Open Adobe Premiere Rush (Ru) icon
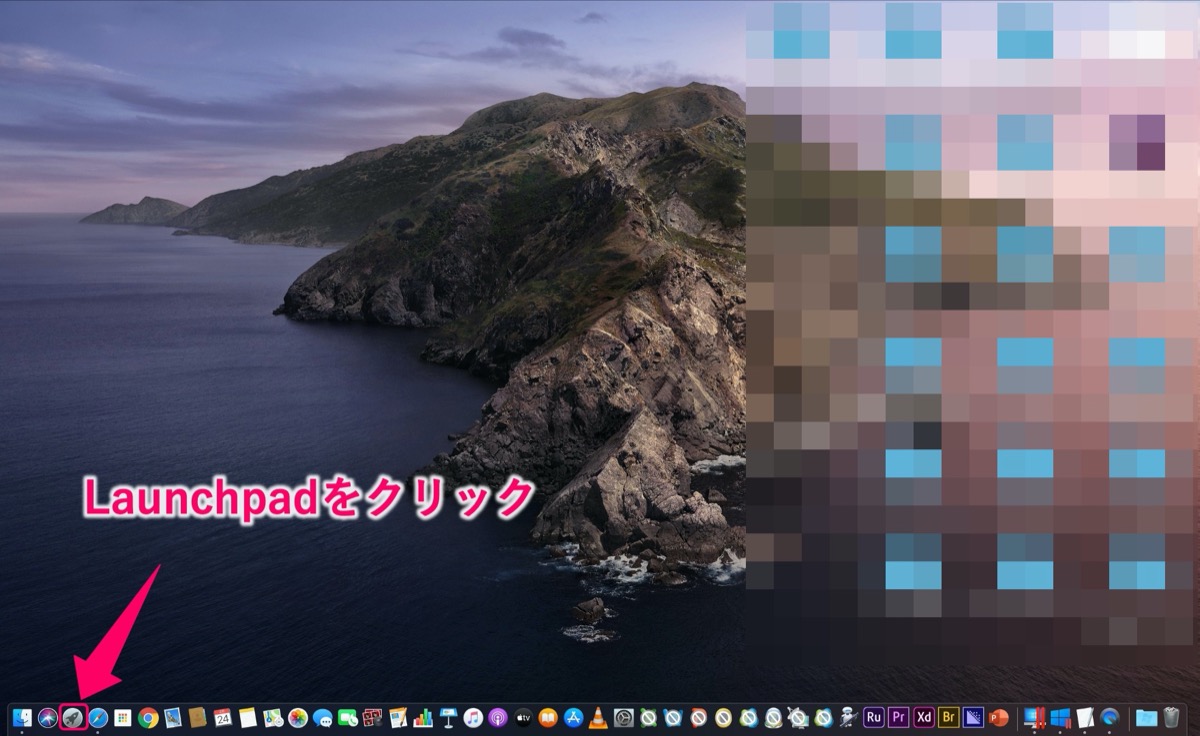This screenshot has height=736, width=1200. tap(874, 717)
